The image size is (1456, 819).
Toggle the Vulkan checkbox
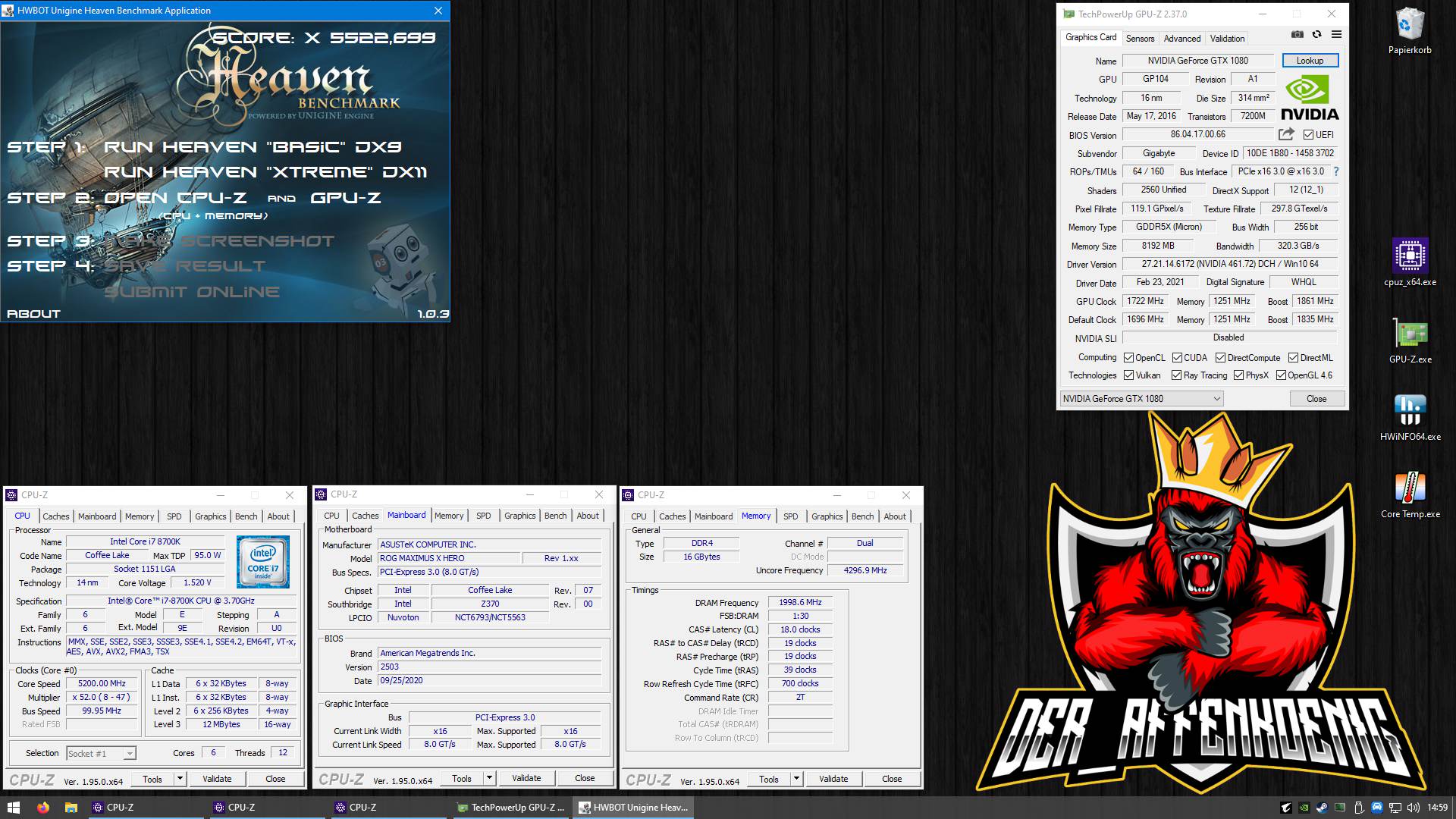1128,375
